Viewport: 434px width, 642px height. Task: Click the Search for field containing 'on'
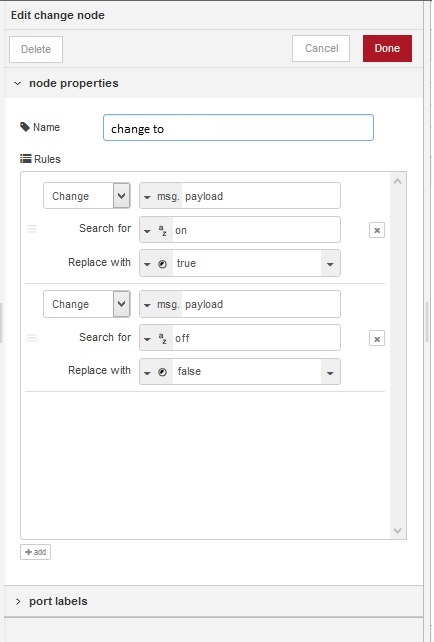(x=256, y=230)
